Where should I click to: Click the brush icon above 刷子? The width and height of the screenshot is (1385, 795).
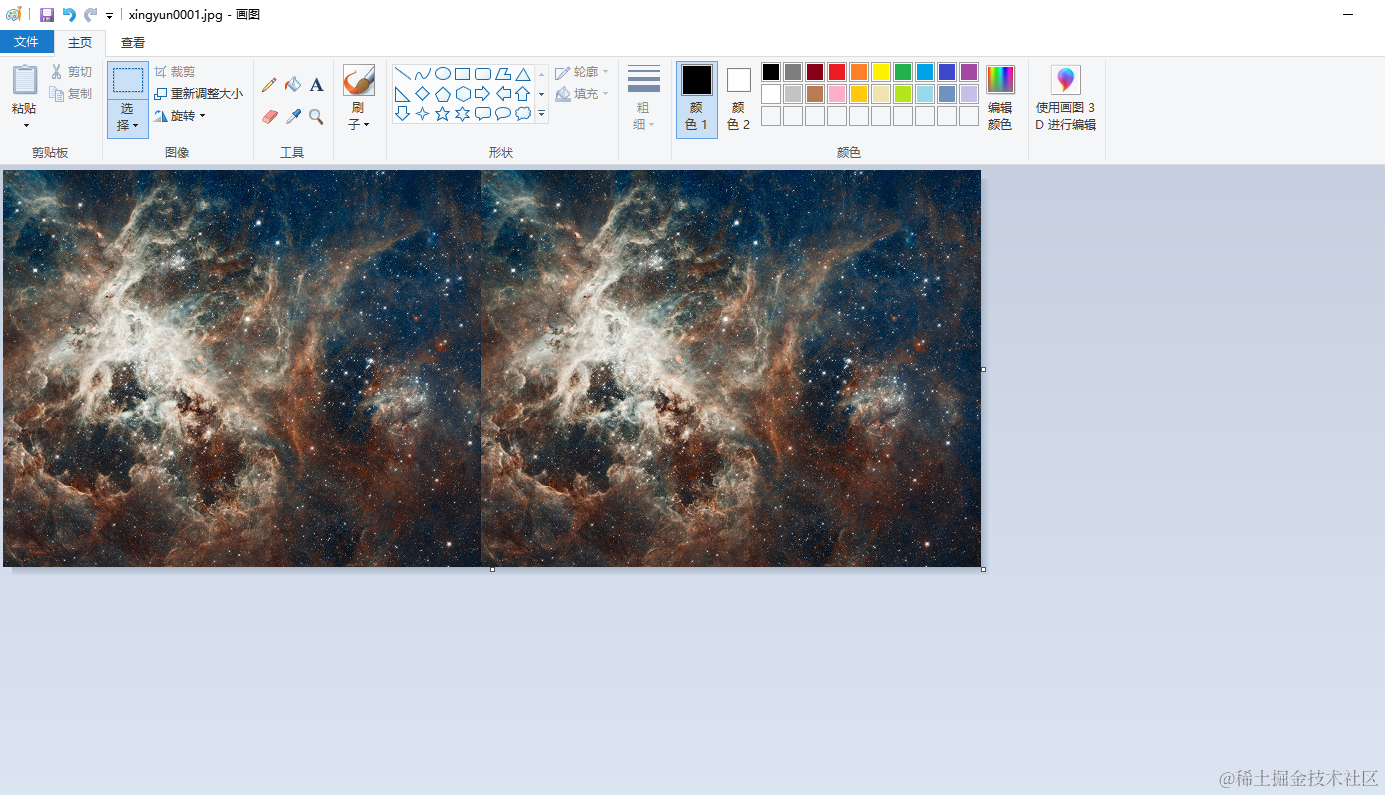click(359, 80)
